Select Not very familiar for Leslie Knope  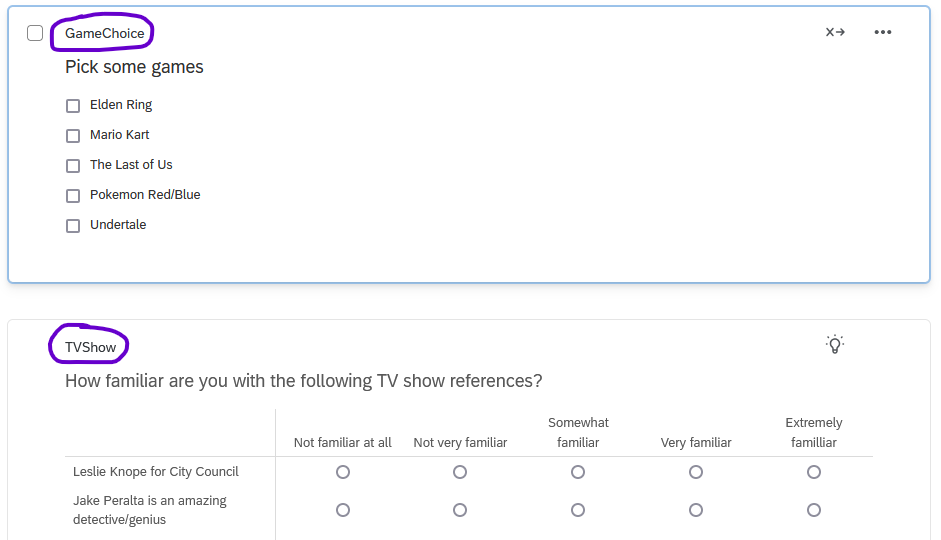tap(460, 472)
